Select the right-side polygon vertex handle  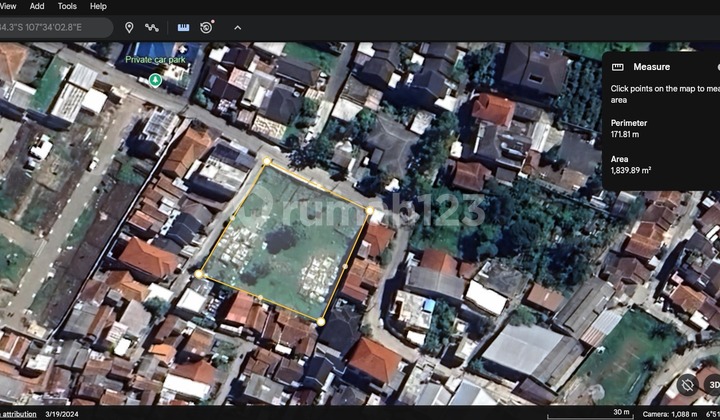point(370,211)
